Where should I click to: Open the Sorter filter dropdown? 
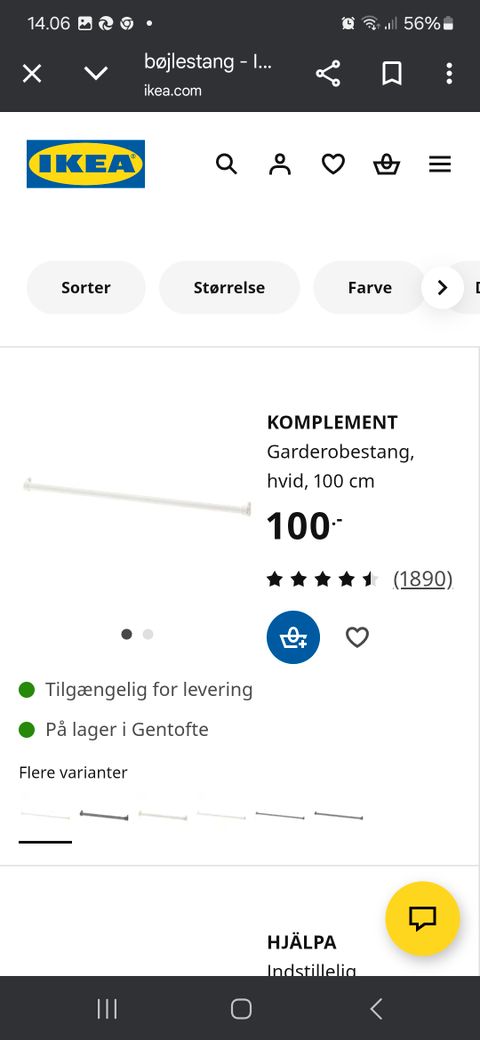coord(86,287)
